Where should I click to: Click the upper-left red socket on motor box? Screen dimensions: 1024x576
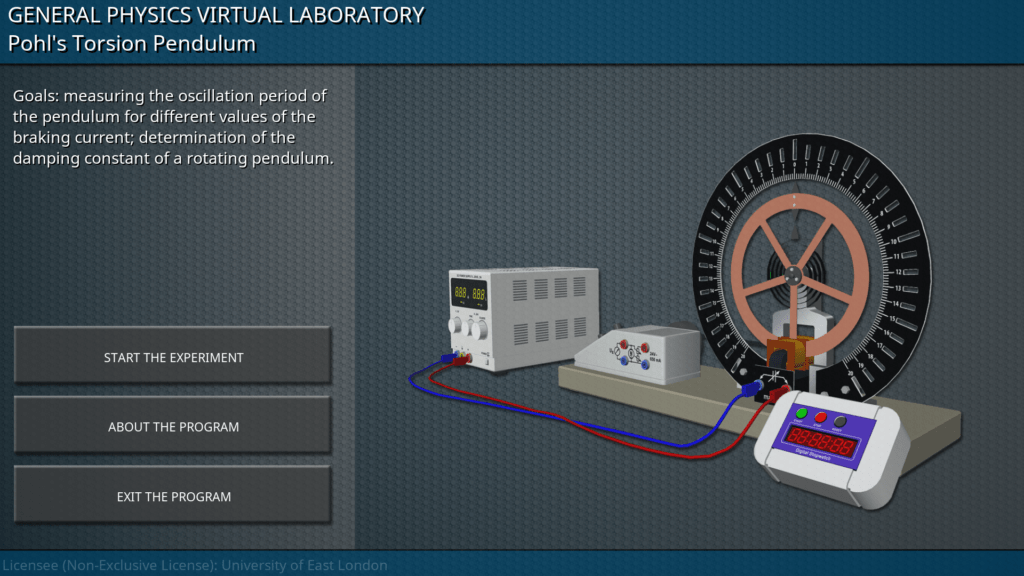[623, 343]
